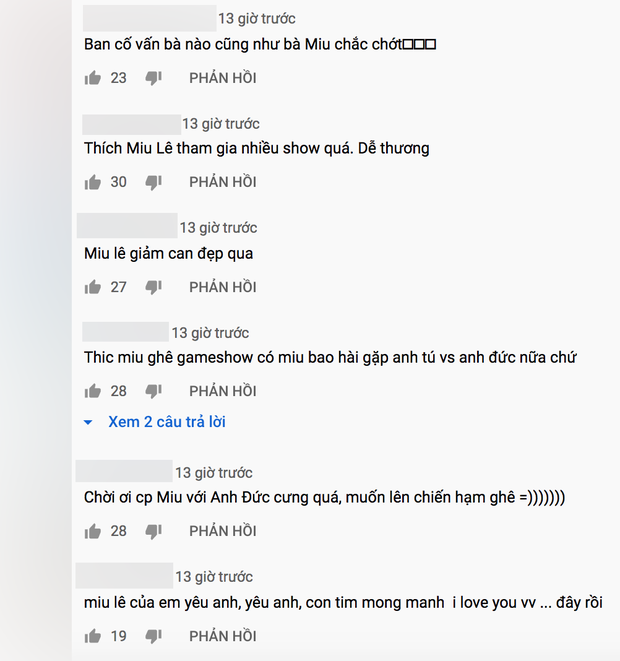Screen dimensions: 620x661
Task: Open '13 giờ trước' timestamp of last comment
Action: [214, 577]
